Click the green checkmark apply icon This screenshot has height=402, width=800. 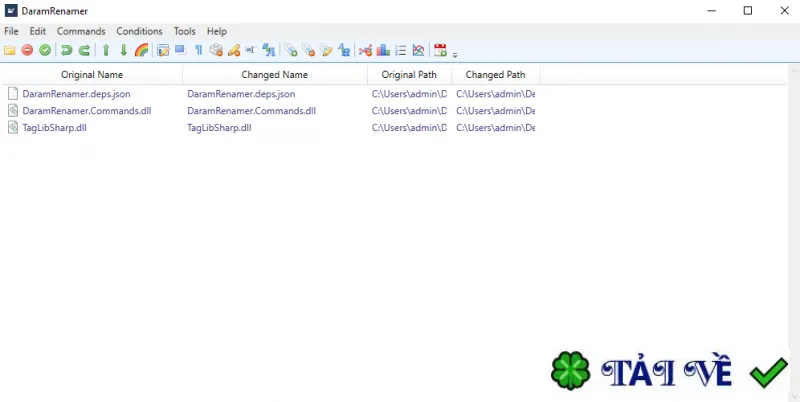pos(45,50)
